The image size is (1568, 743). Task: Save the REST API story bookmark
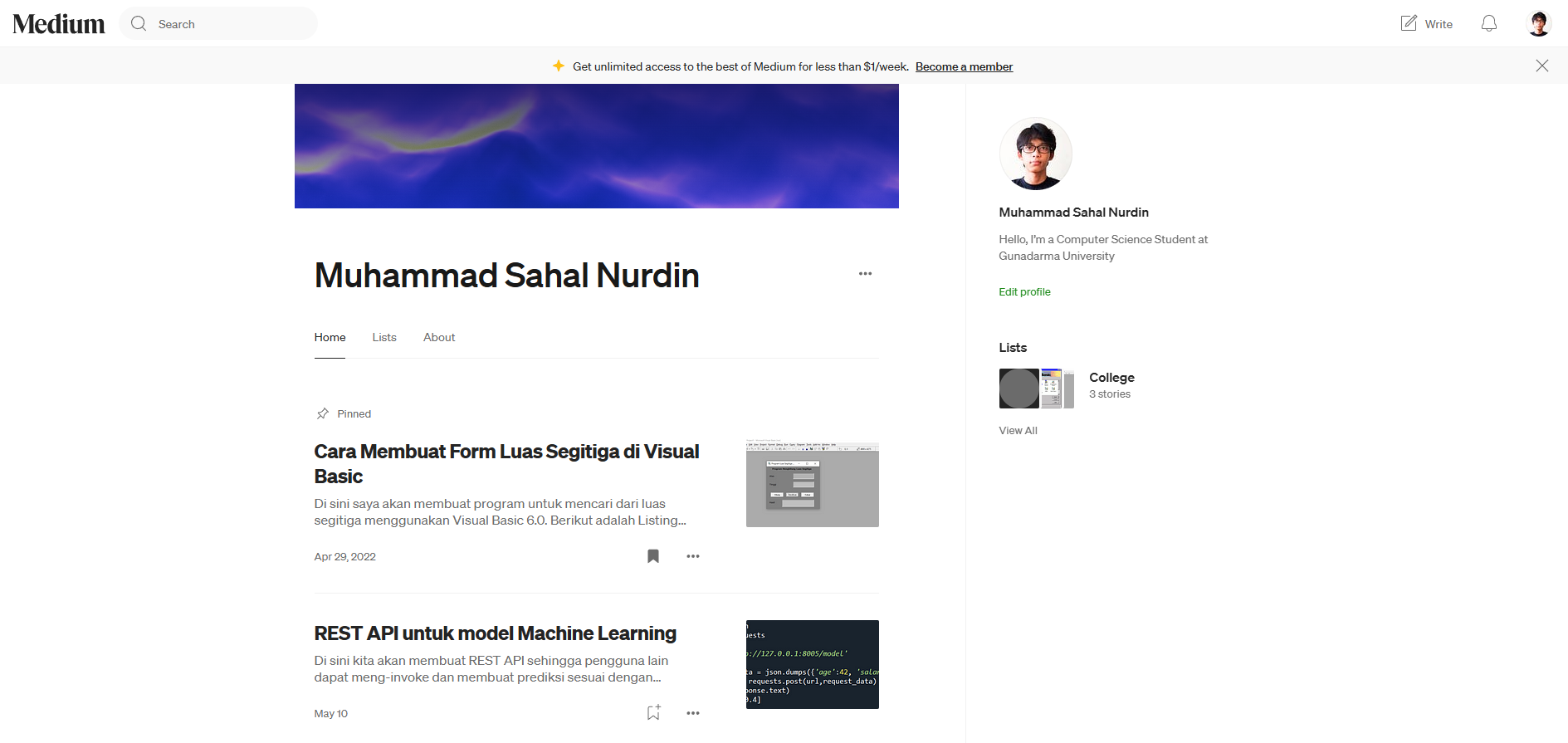click(x=653, y=713)
